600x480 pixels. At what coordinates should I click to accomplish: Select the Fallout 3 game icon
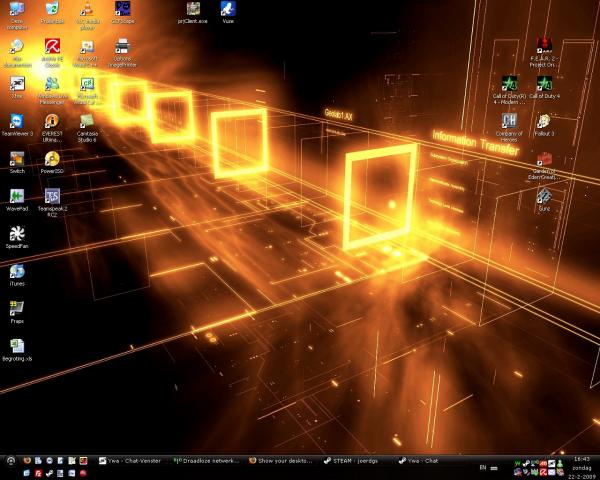click(x=543, y=121)
